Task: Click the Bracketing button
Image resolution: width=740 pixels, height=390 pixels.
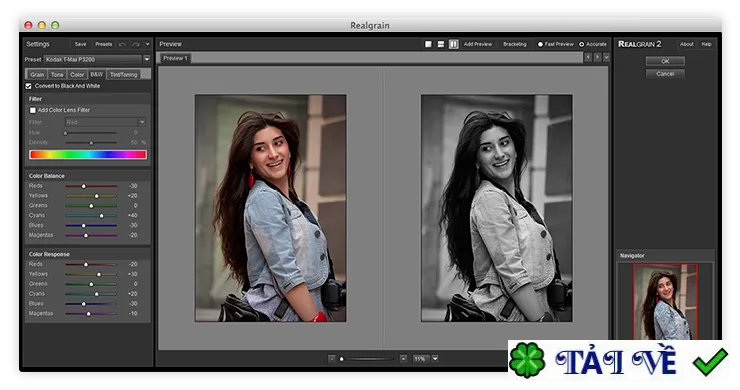Action: pos(514,44)
